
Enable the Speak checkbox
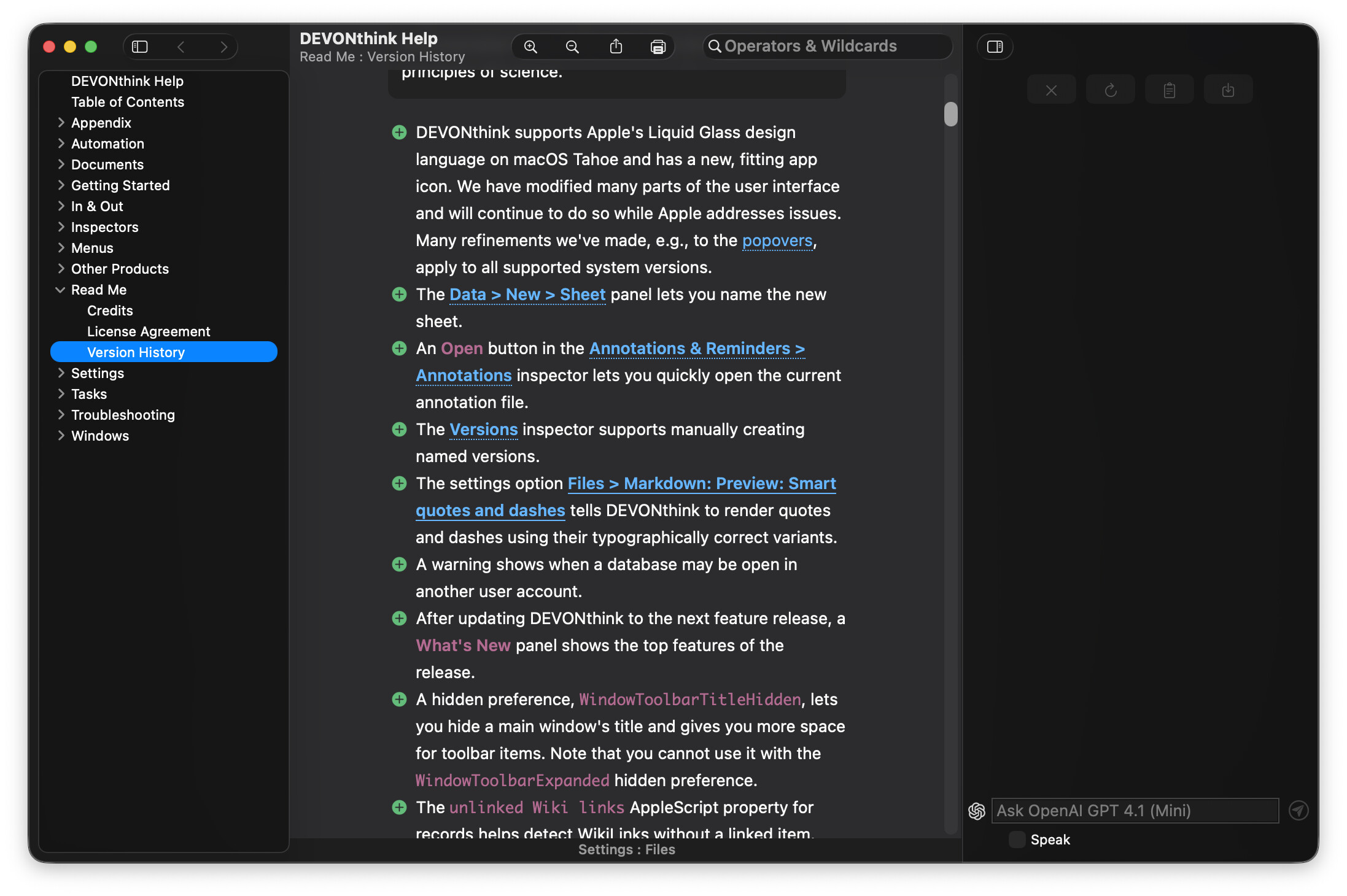pos(1017,840)
